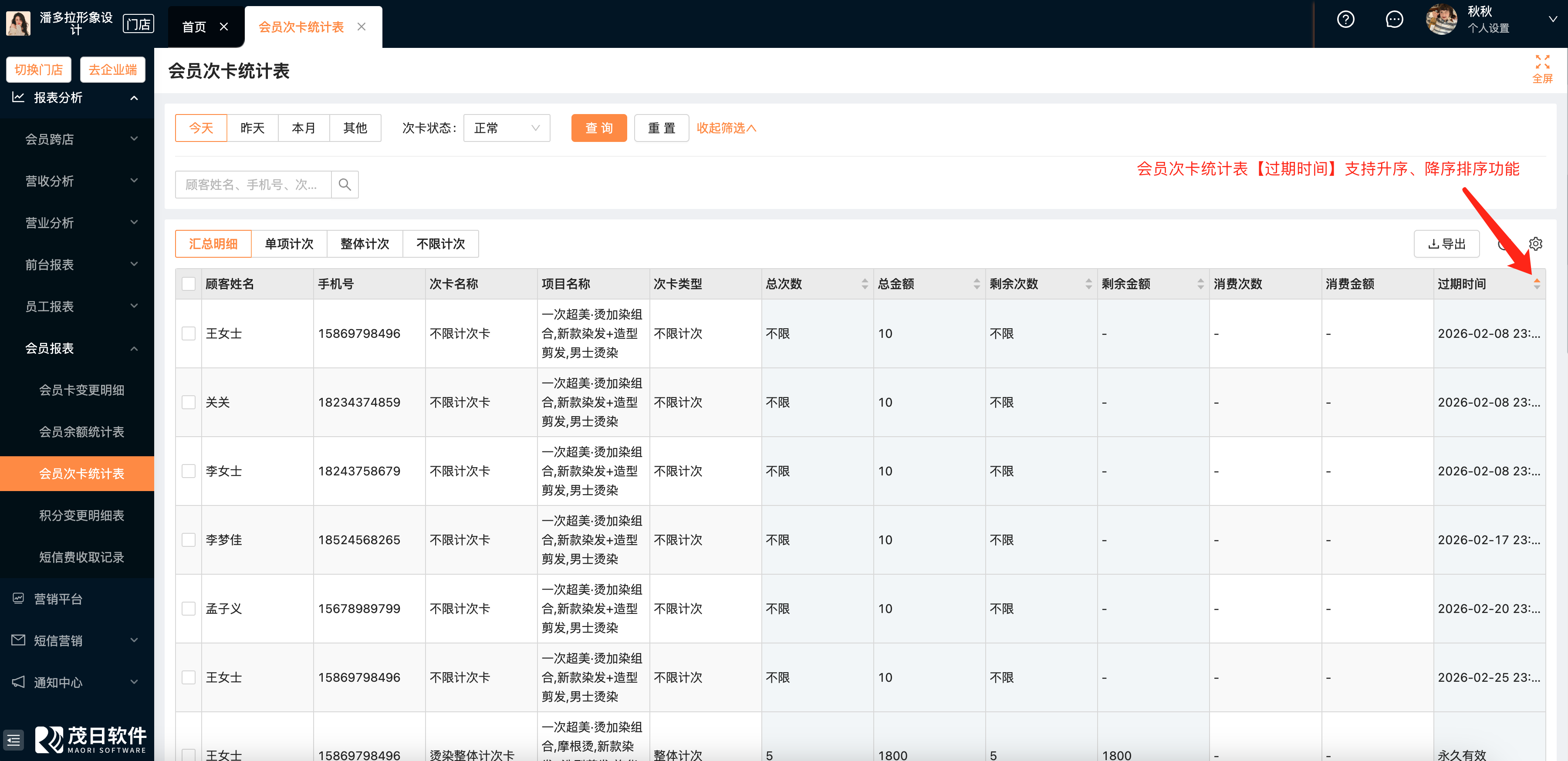
Task: Open the 次卡状态 dropdown
Action: [507, 128]
